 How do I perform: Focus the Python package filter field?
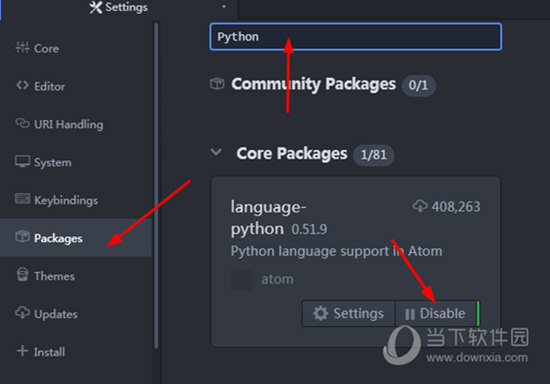point(356,37)
